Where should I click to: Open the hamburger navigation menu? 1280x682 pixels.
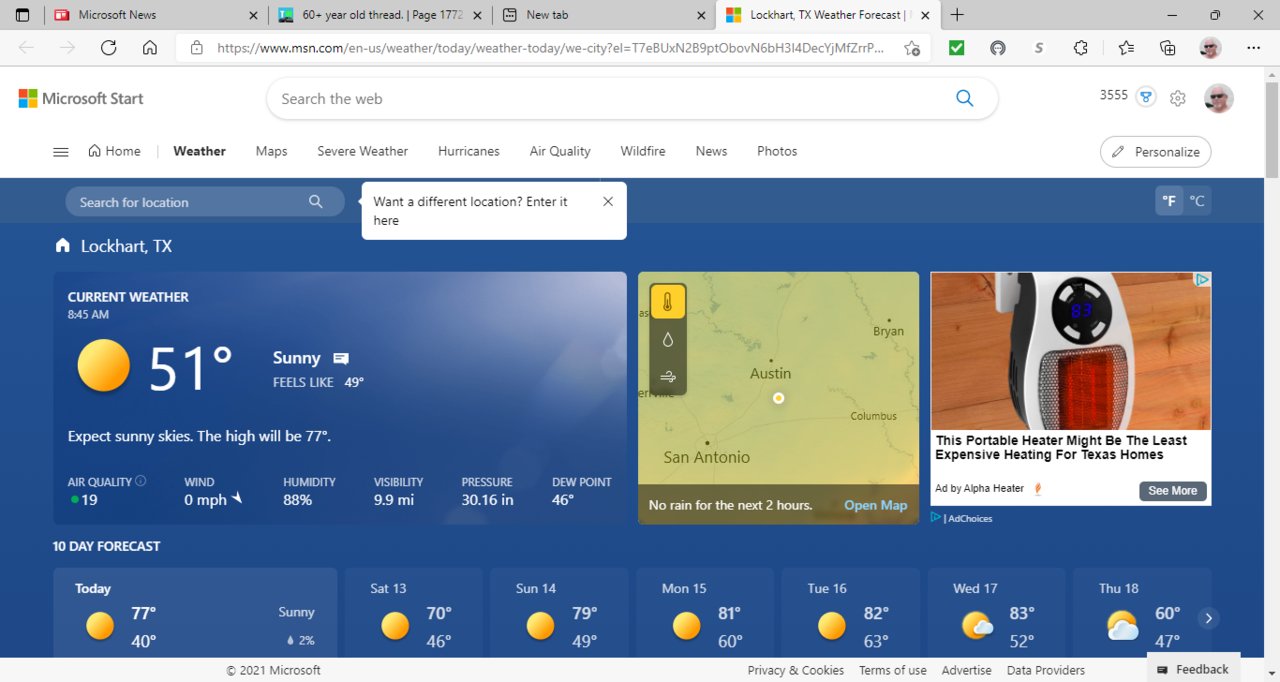point(61,152)
